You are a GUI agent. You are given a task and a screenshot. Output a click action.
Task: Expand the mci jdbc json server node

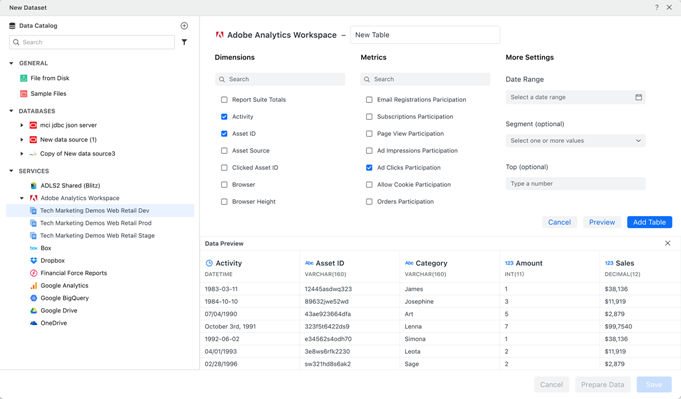click(22, 125)
